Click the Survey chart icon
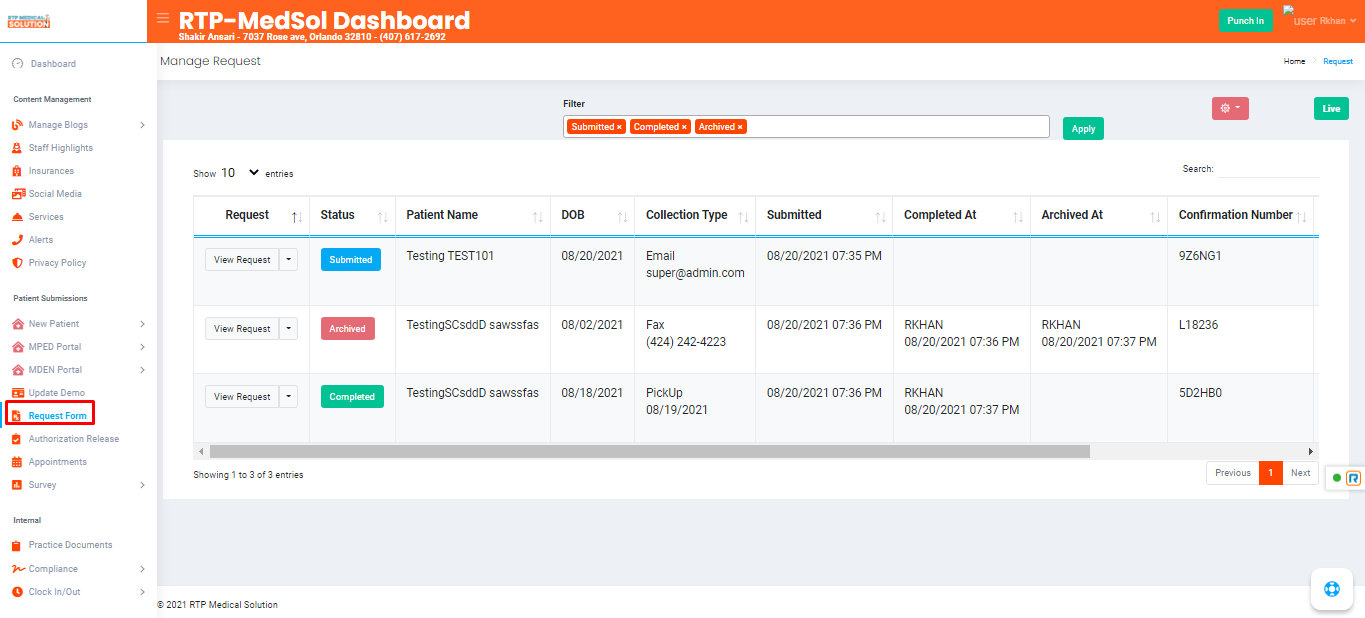1365x618 pixels. click(17, 485)
